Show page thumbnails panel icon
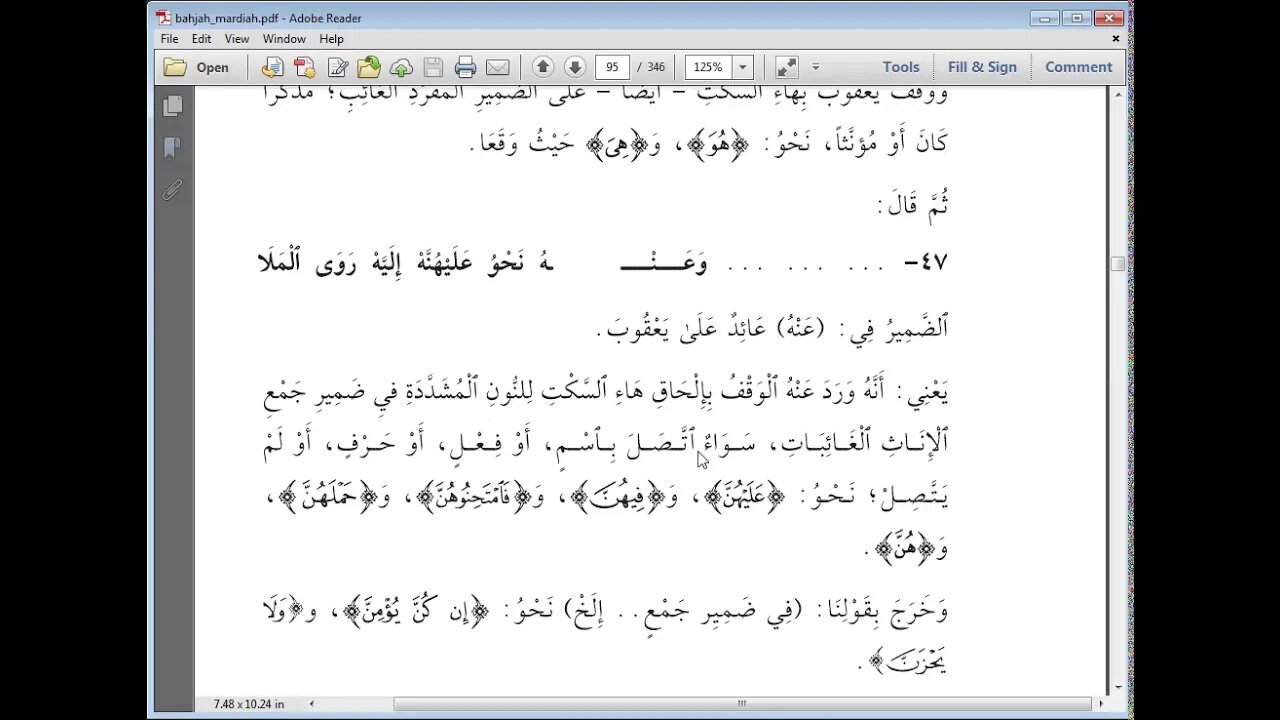The width and height of the screenshot is (1280, 720). (172, 106)
